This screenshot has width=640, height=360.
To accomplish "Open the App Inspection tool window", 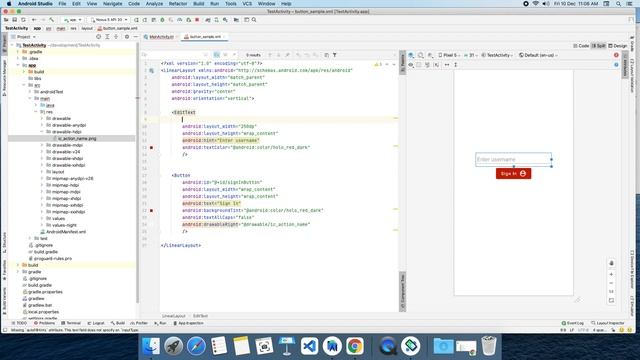I will [188, 323].
